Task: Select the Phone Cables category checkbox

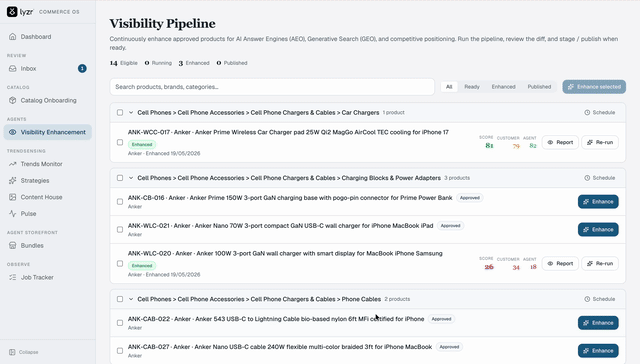Action: coord(120,299)
